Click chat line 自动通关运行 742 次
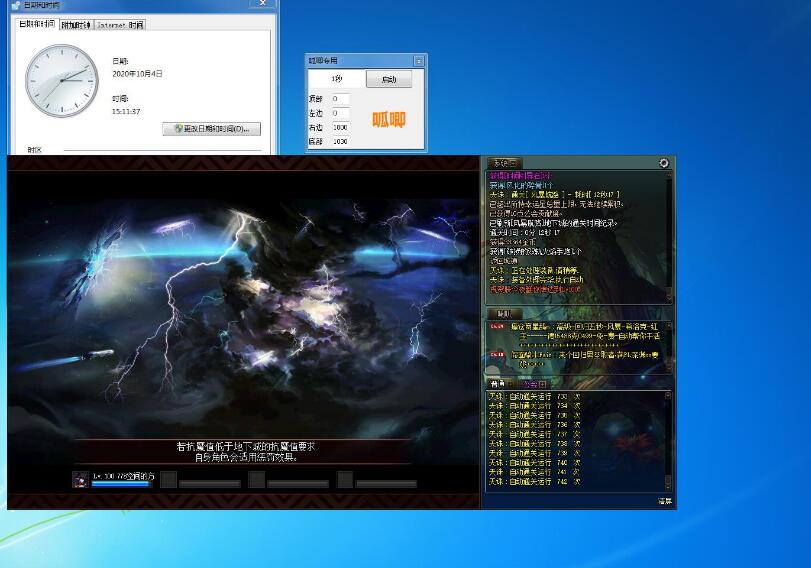The height and width of the screenshot is (568, 811). tap(534, 482)
